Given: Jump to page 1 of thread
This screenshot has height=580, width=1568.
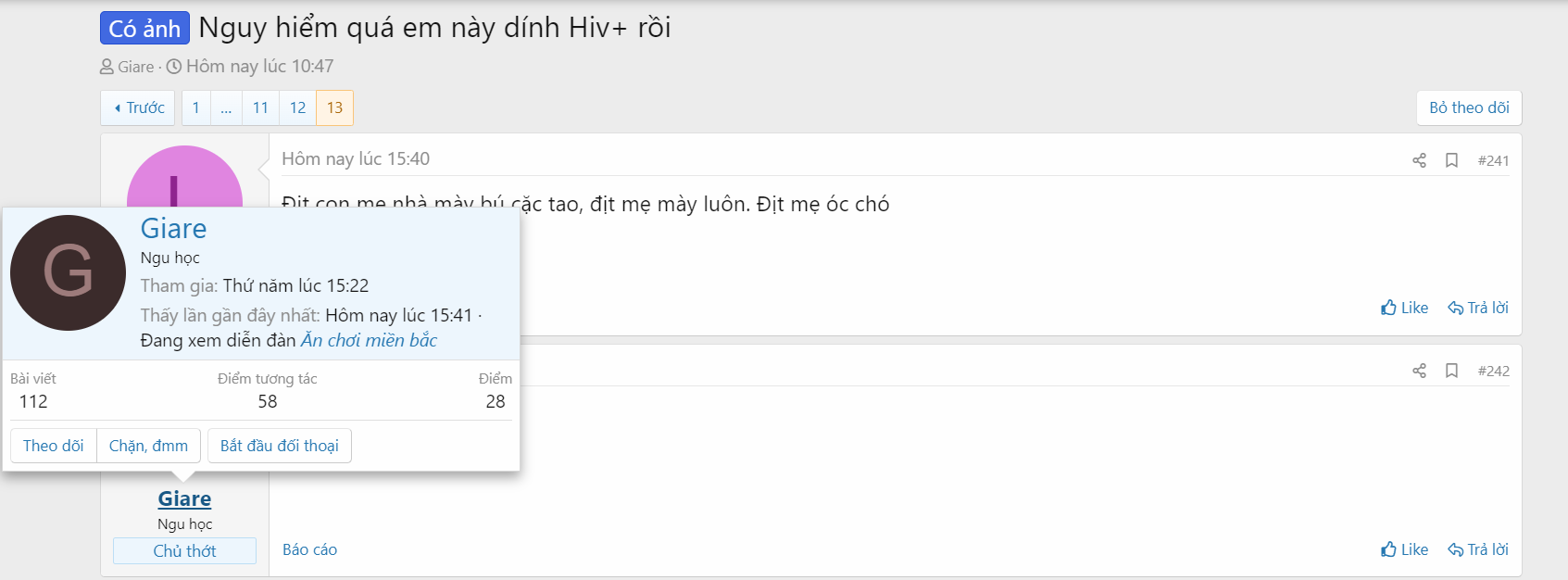Looking at the screenshot, I should 195,107.
